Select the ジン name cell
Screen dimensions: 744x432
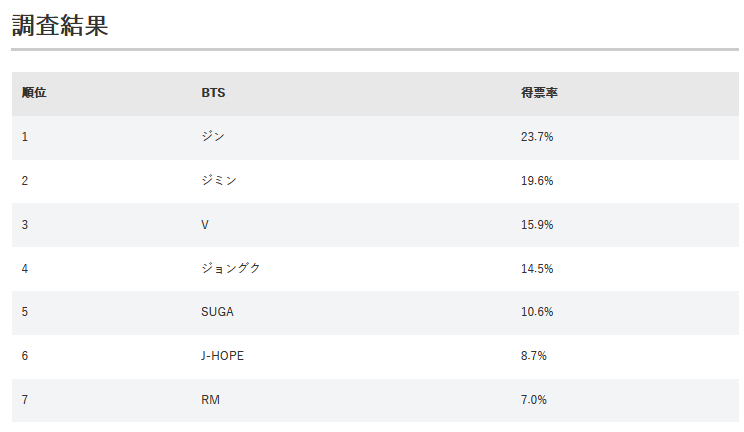pyautogui.click(x=213, y=137)
